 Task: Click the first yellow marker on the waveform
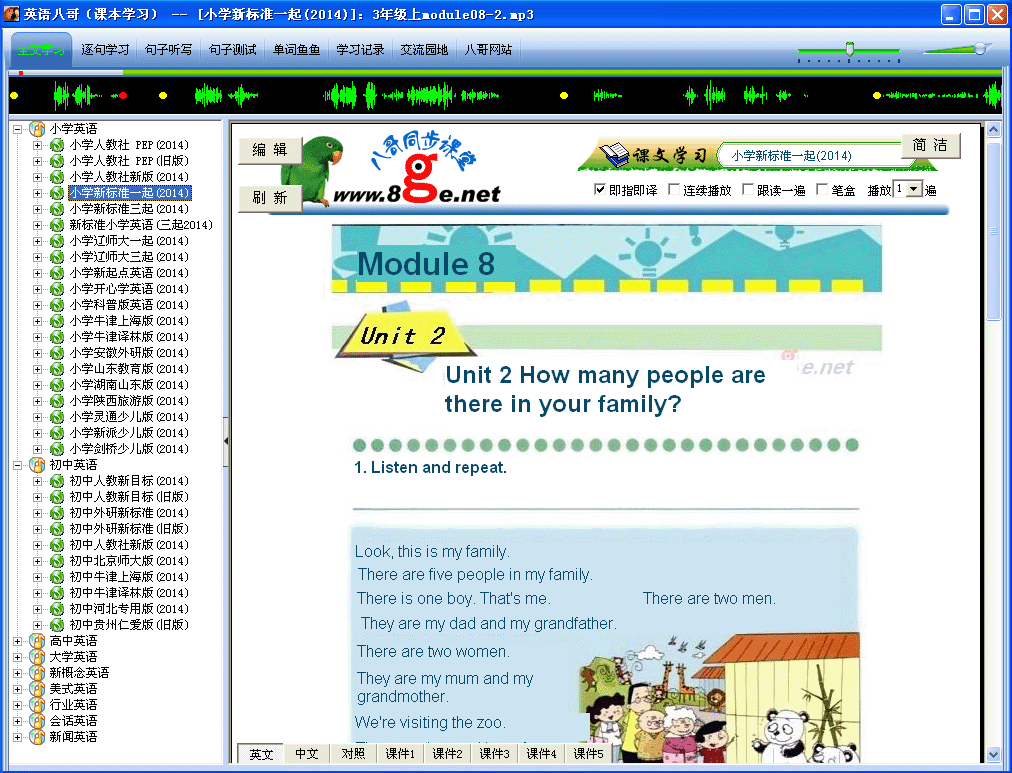[14, 95]
